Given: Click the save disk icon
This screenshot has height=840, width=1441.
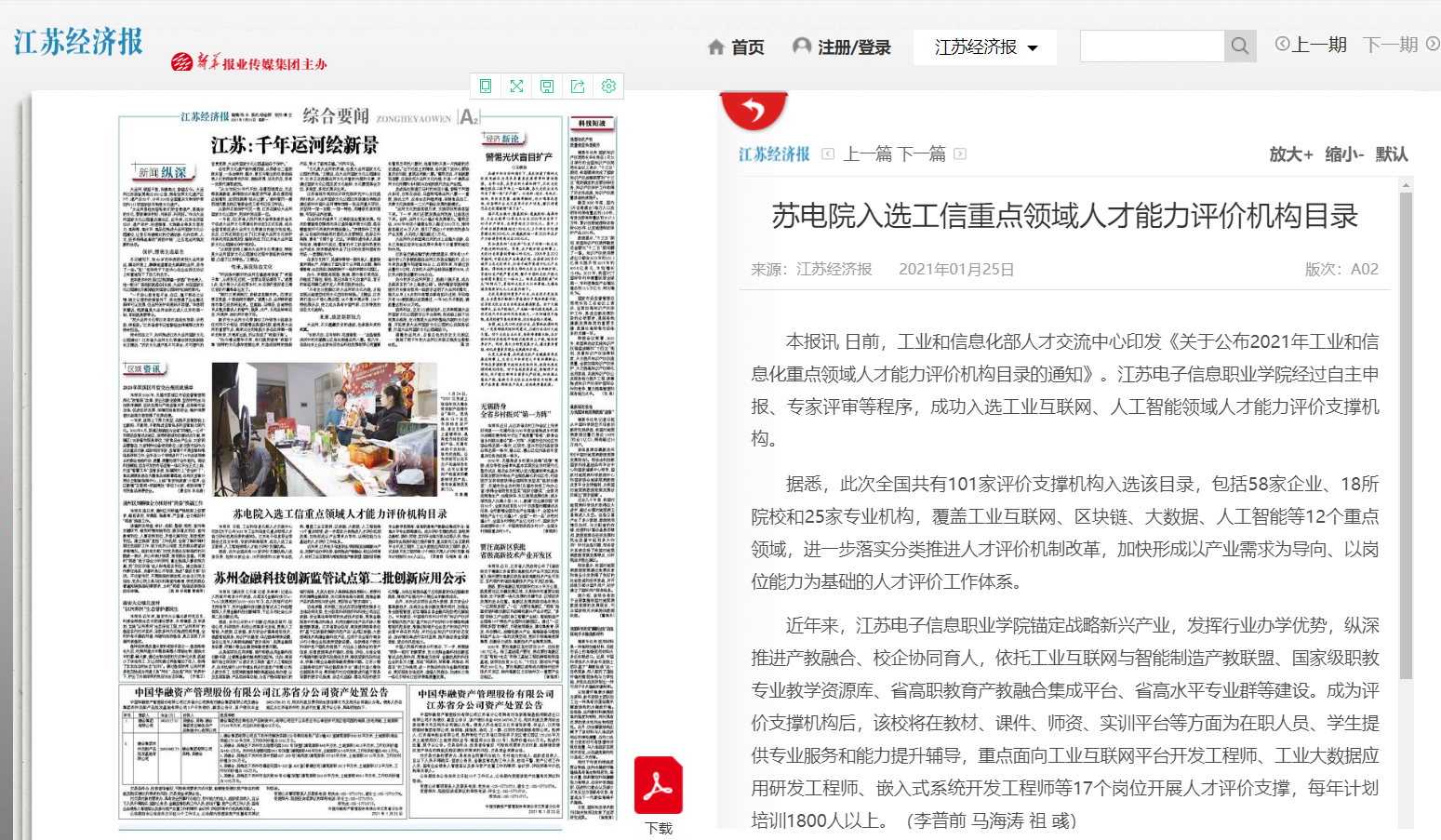Looking at the screenshot, I should (547, 86).
